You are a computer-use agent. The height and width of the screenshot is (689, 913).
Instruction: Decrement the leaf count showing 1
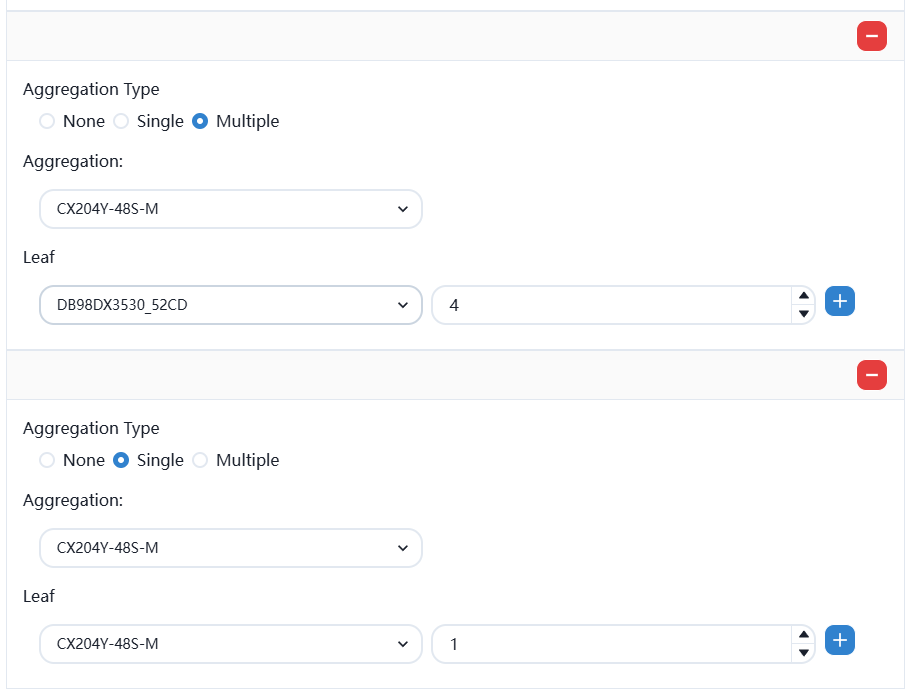802,653
